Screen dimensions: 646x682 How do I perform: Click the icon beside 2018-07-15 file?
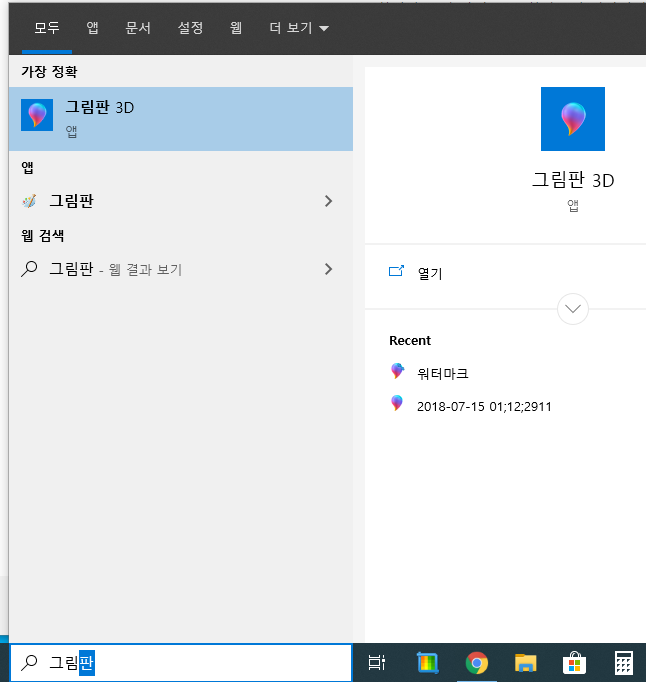click(397, 403)
